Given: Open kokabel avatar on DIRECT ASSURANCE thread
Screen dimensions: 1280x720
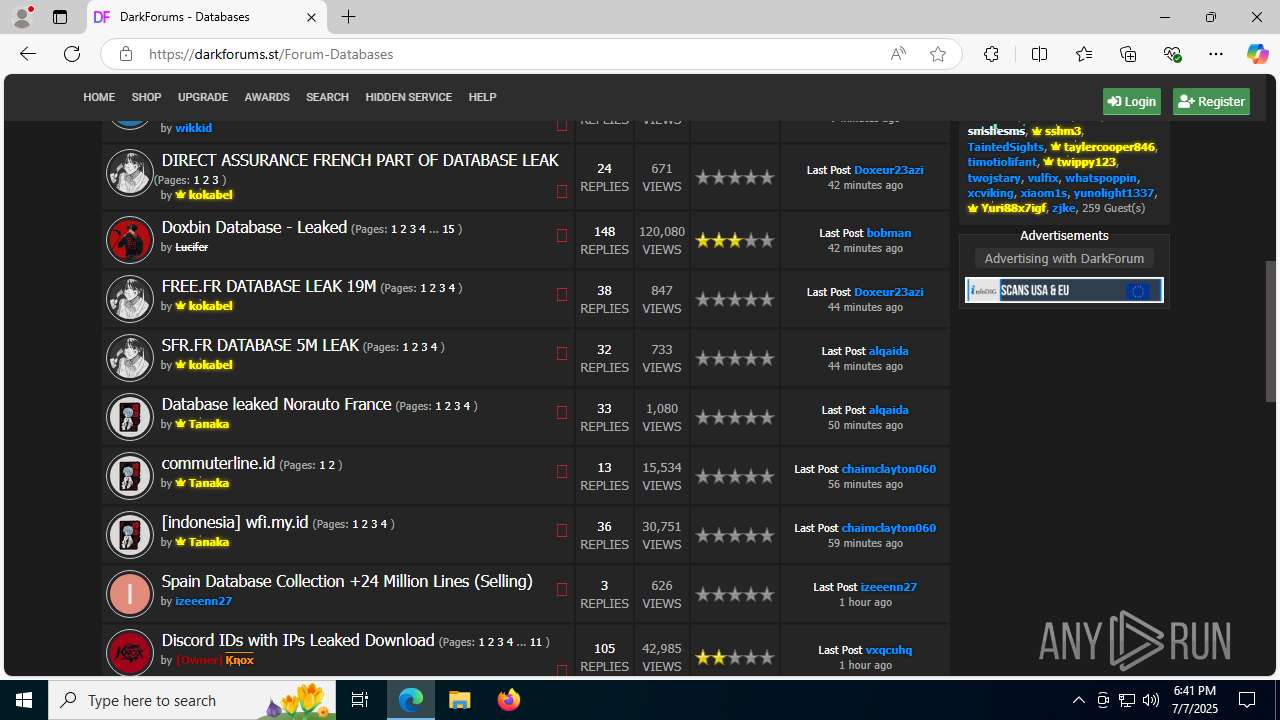Looking at the screenshot, I should click(x=130, y=174).
